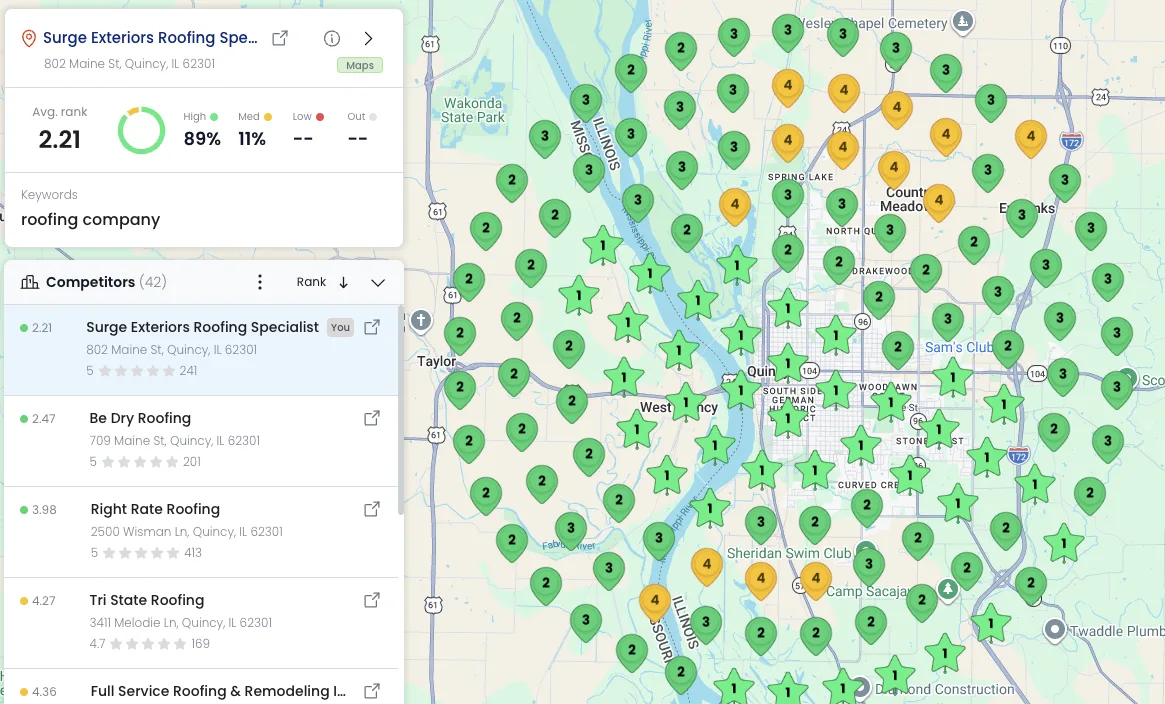Click the competitor list scrollbar
Screen dimensions: 1165x704
click(401, 410)
